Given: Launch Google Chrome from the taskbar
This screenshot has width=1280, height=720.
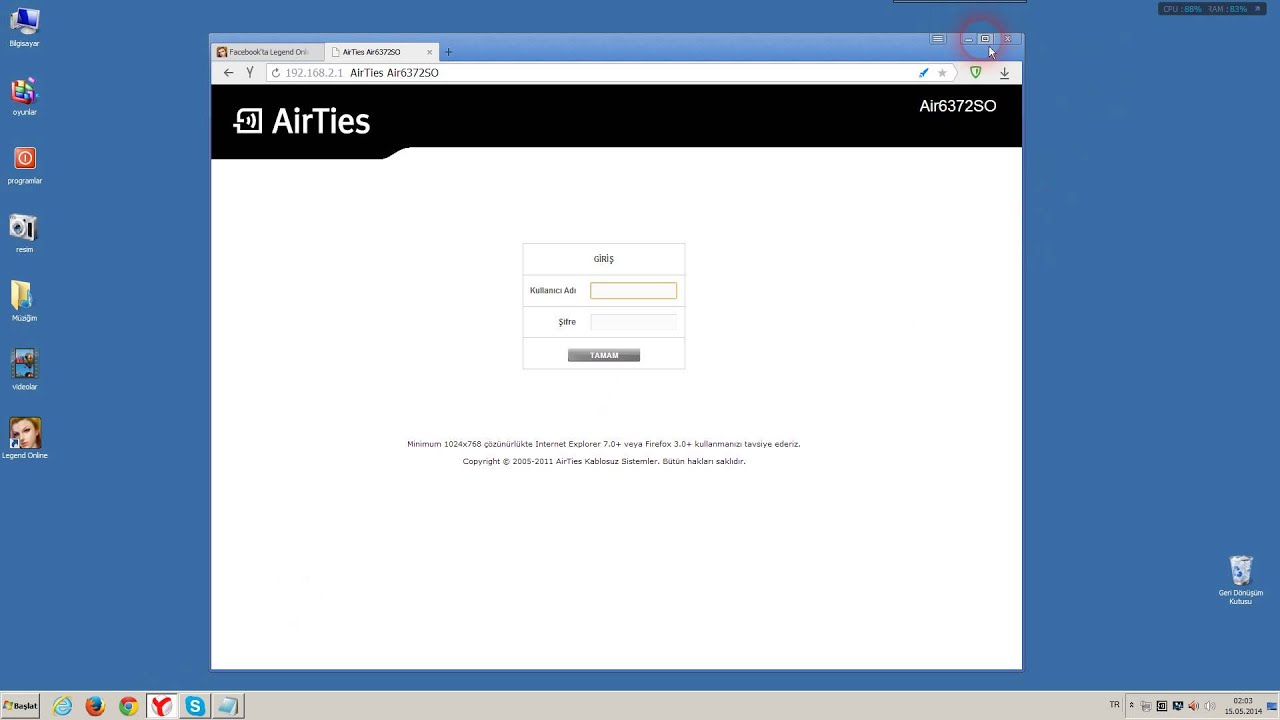Looking at the screenshot, I should pos(128,706).
